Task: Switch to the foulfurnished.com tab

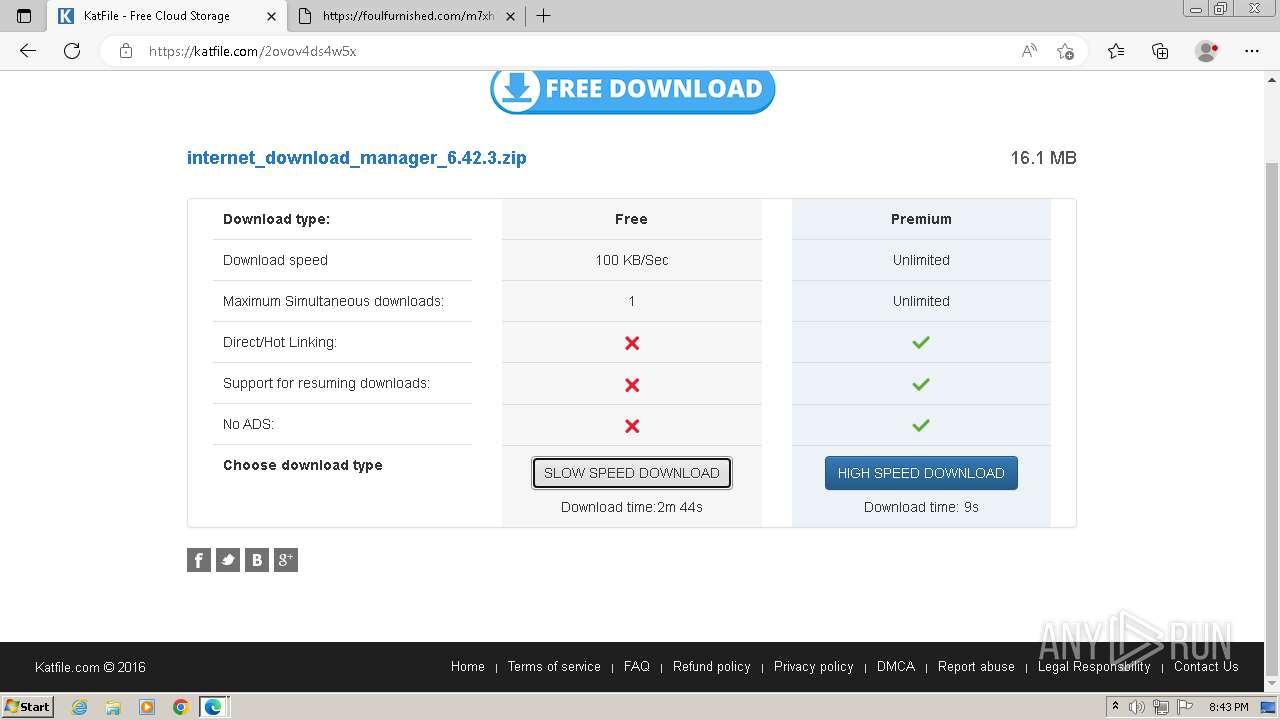Action: (x=408, y=16)
